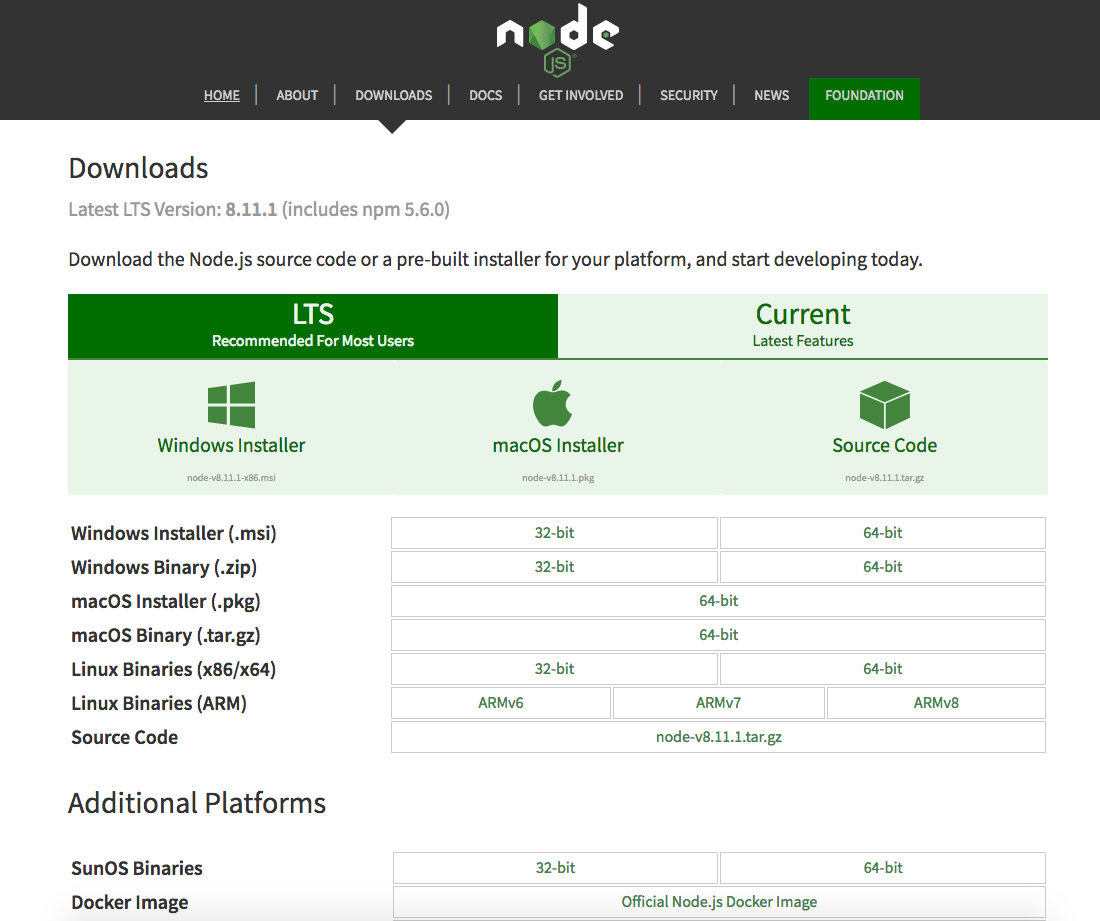Image resolution: width=1100 pixels, height=921 pixels.
Task: Click the Windows Installer heading link
Action: pos(232,445)
